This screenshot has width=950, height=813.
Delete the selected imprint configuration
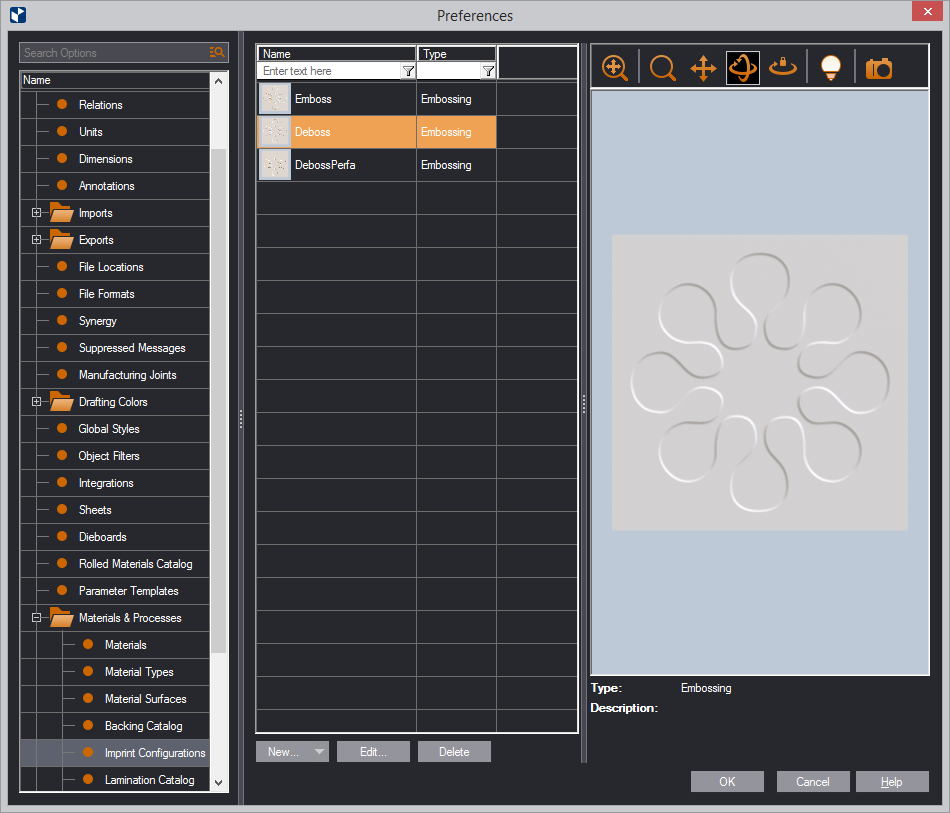pos(454,752)
